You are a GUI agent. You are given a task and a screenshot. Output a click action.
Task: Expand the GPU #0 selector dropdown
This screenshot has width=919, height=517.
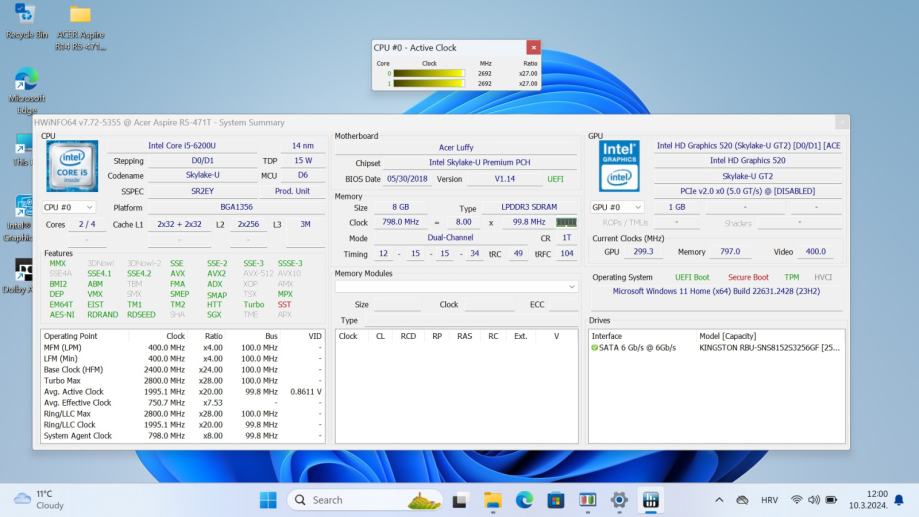(x=638, y=207)
